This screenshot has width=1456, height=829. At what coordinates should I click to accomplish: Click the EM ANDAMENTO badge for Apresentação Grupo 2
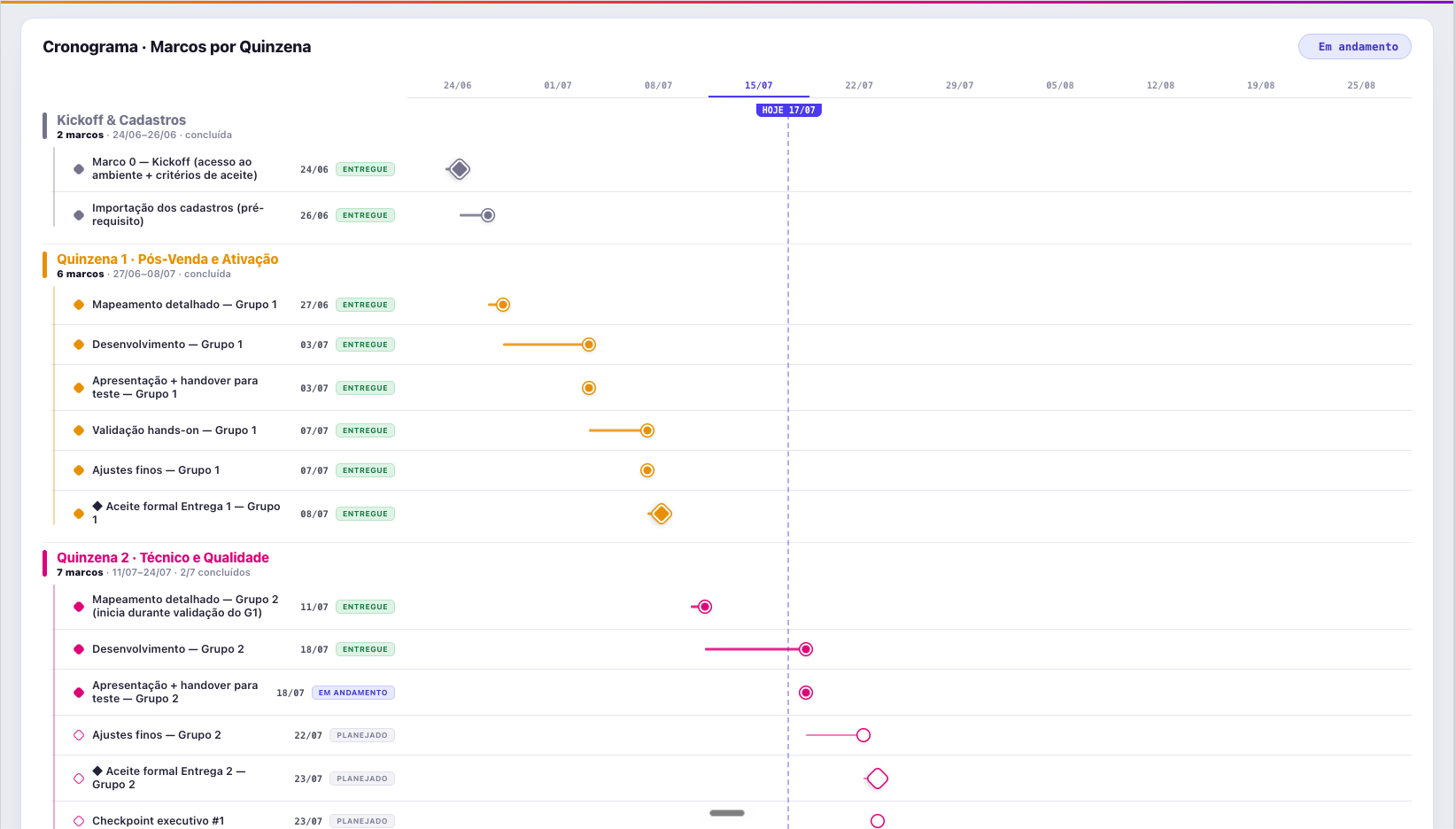tap(353, 693)
